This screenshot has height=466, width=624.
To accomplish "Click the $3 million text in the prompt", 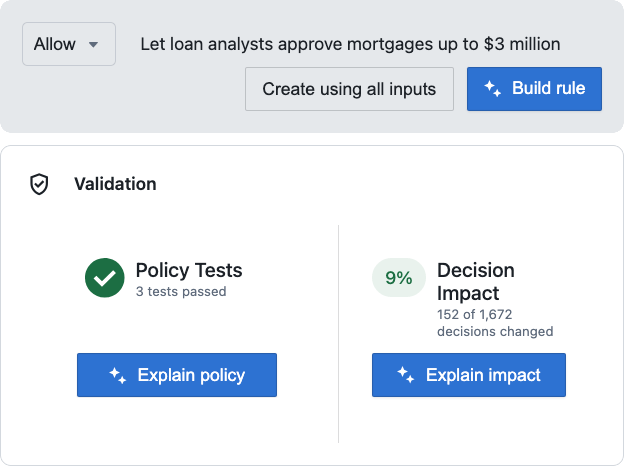I will 522,44.
